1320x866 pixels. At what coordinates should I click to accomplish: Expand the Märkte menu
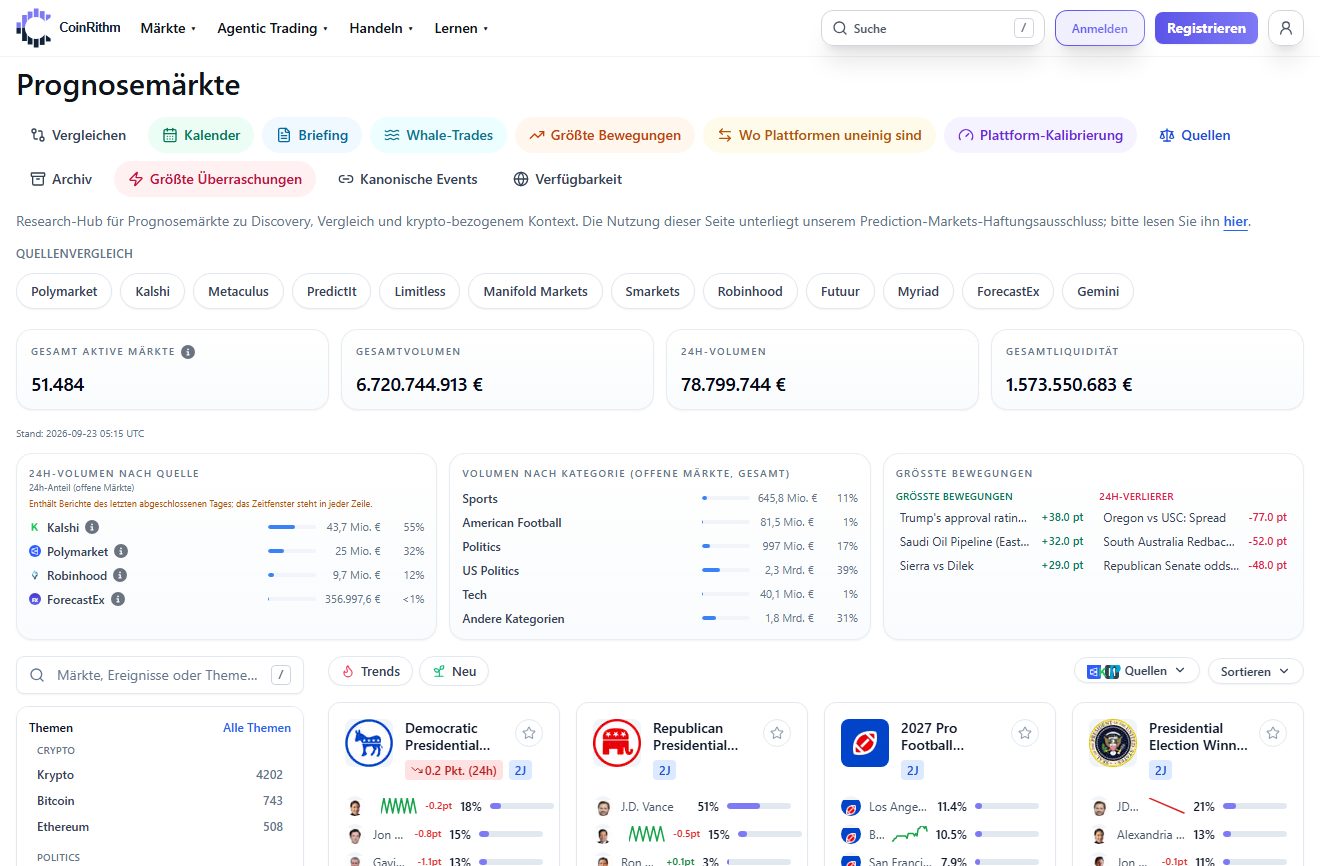[168, 28]
